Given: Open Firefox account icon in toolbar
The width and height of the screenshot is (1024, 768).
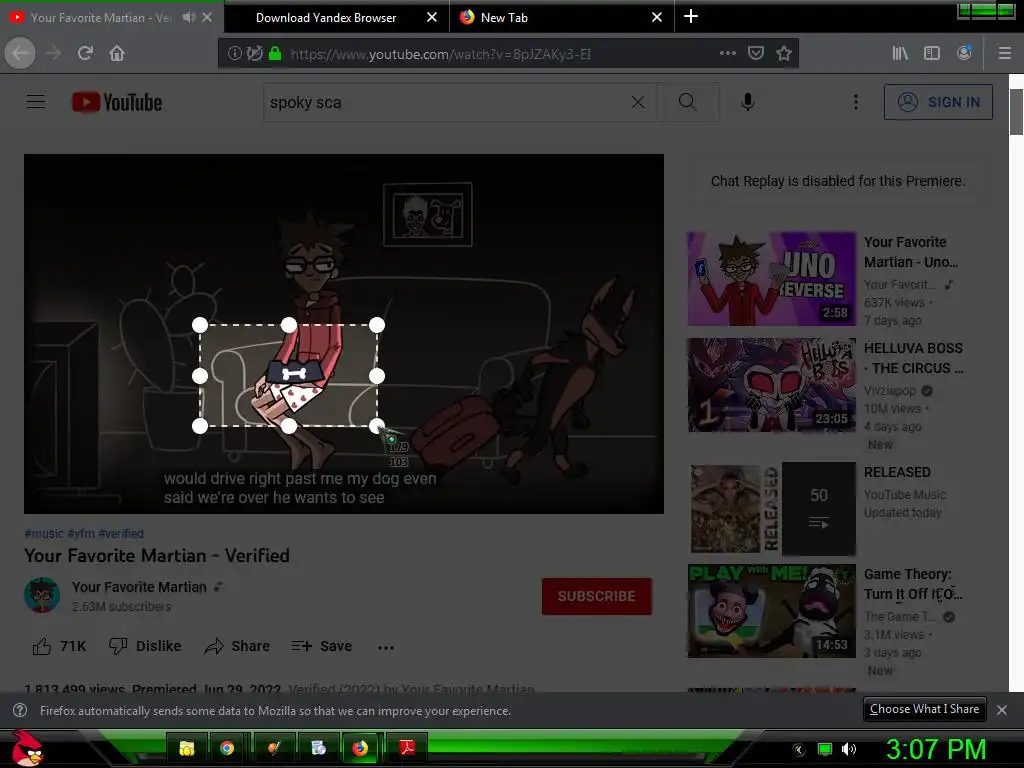Looking at the screenshot, I should pos(964,53).
